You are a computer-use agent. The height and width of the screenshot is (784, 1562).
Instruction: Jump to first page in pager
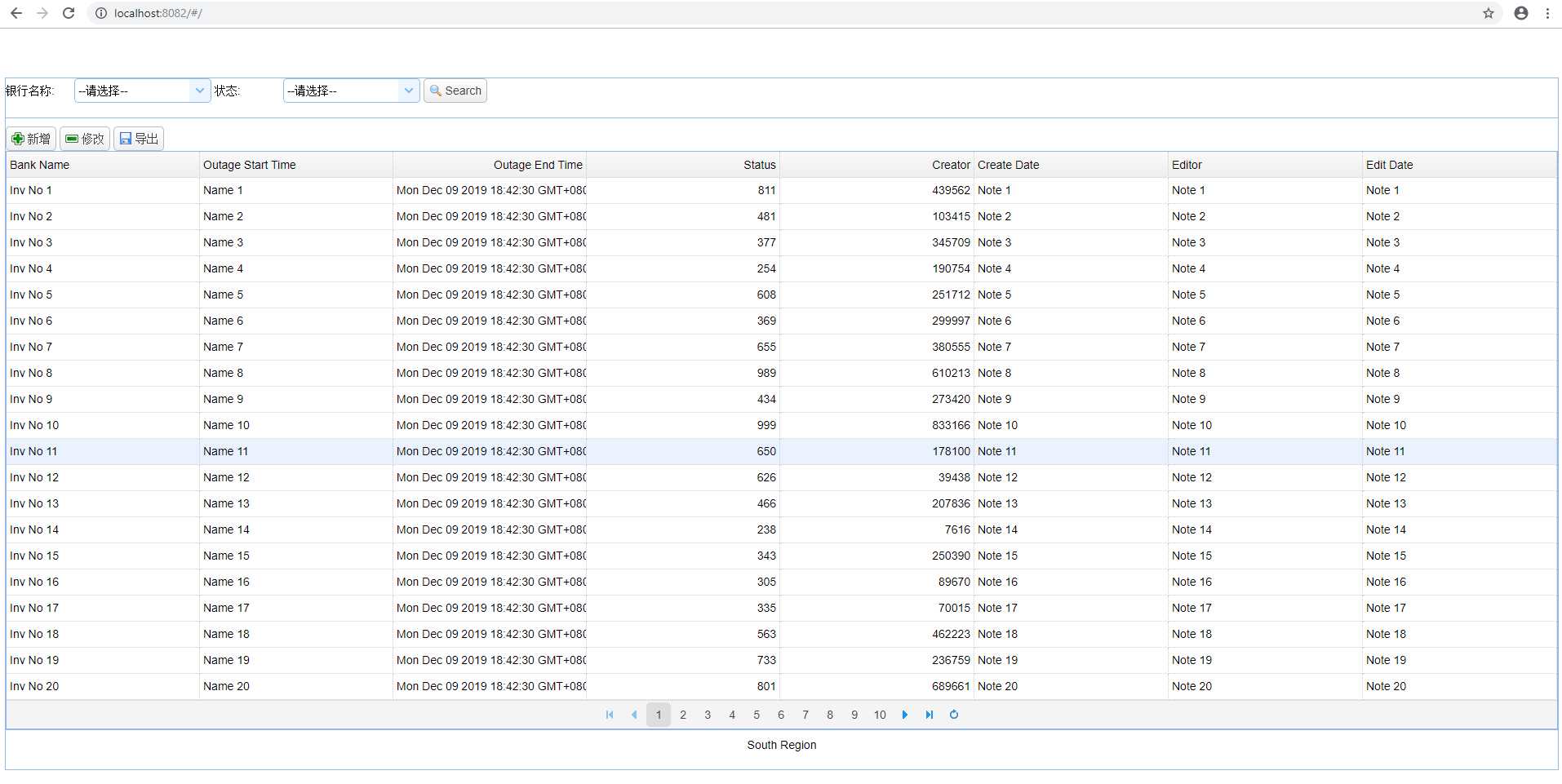[610, 715]
